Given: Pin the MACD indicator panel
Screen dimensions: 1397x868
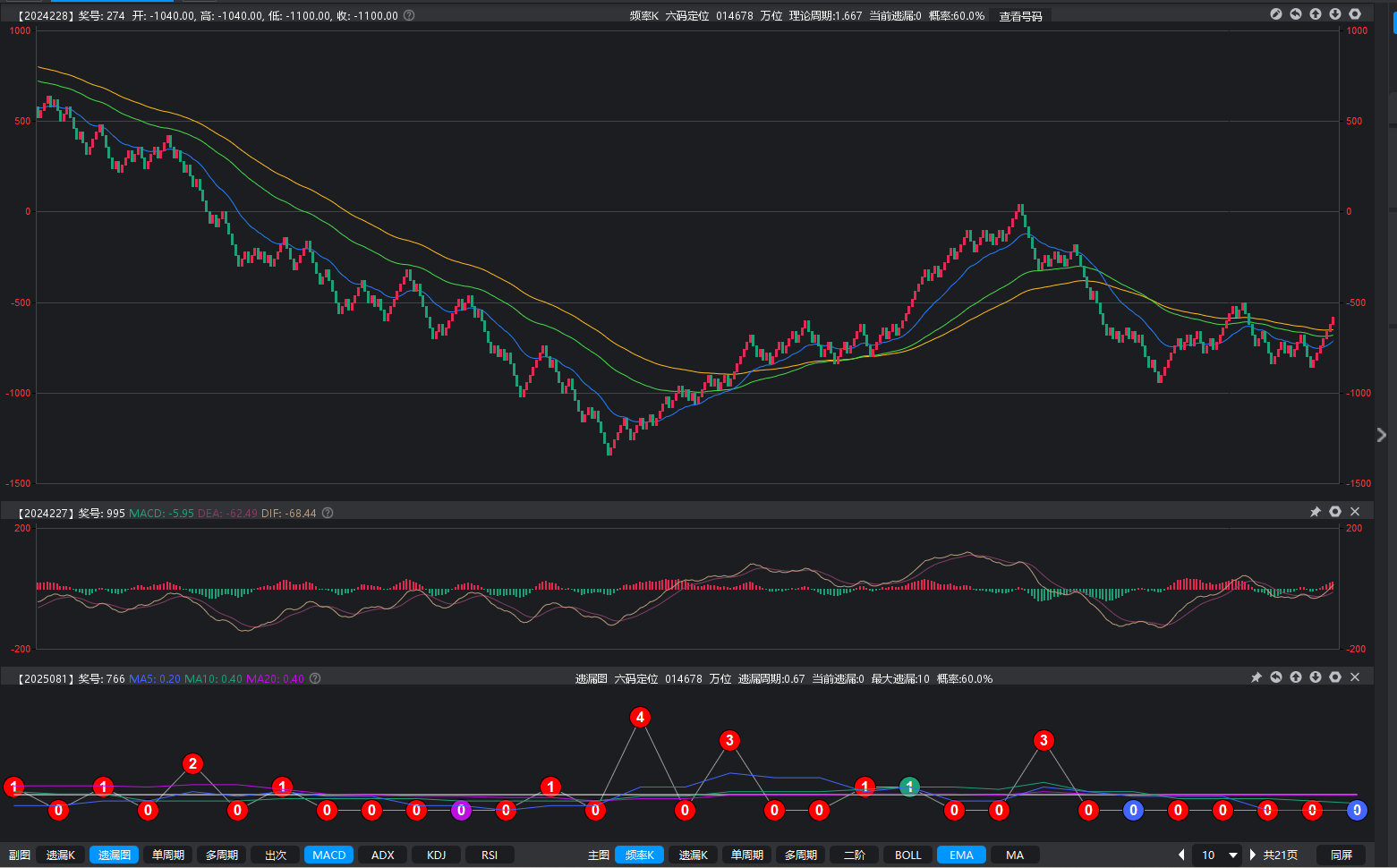Looking at the screenshot, I should click(x=1316, y=512).
